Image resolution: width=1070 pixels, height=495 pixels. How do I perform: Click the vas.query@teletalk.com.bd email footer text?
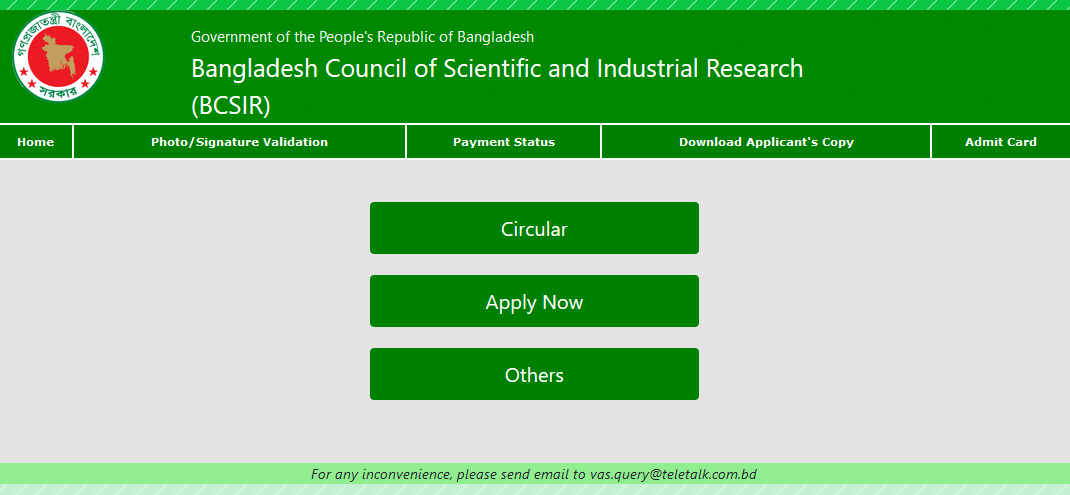673,474
